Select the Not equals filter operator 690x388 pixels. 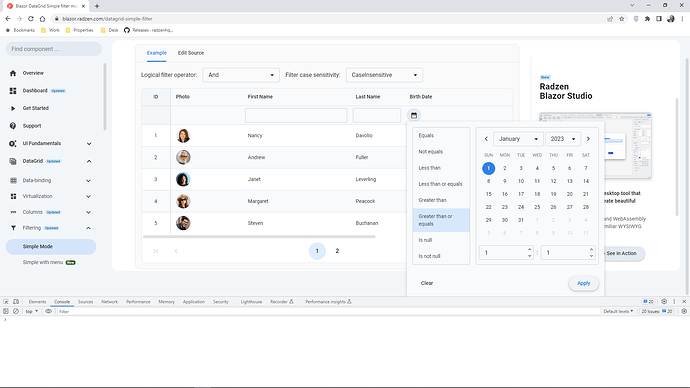click(x=441, y=152)
